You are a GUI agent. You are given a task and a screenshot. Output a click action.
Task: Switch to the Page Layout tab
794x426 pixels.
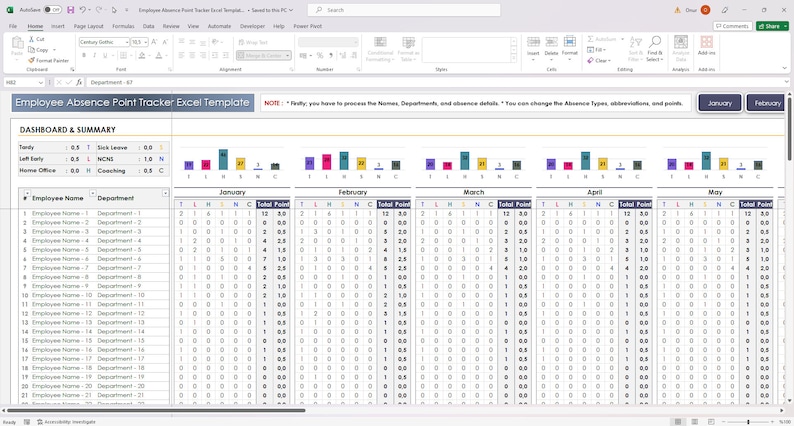point(89,26)
